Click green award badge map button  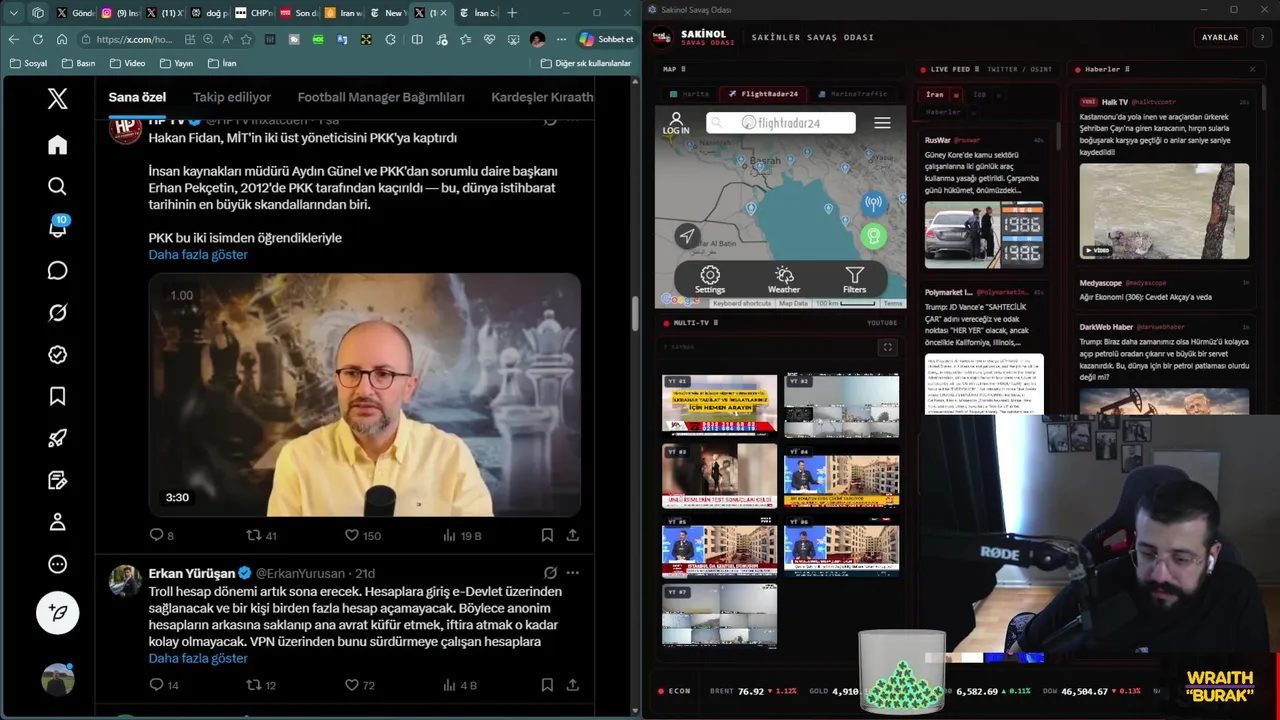[x=873, y=236]
